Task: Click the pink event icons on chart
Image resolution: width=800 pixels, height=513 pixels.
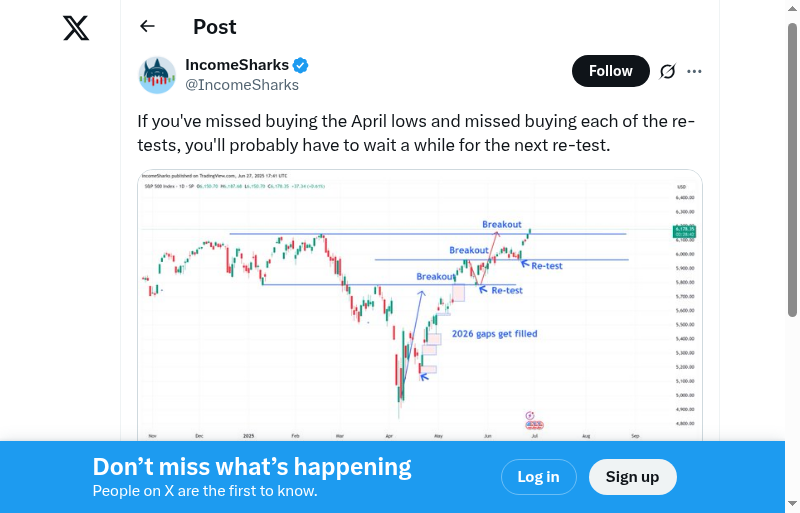Action: pos(533,421)
